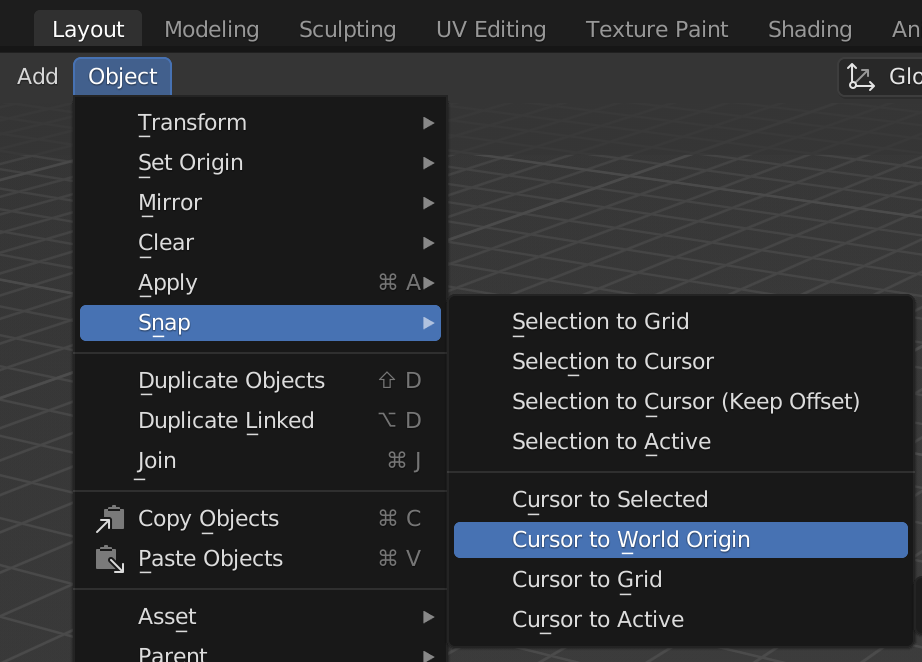
Task: Choose the Paste Objects menu entry
Action: [x=260, y=559]
